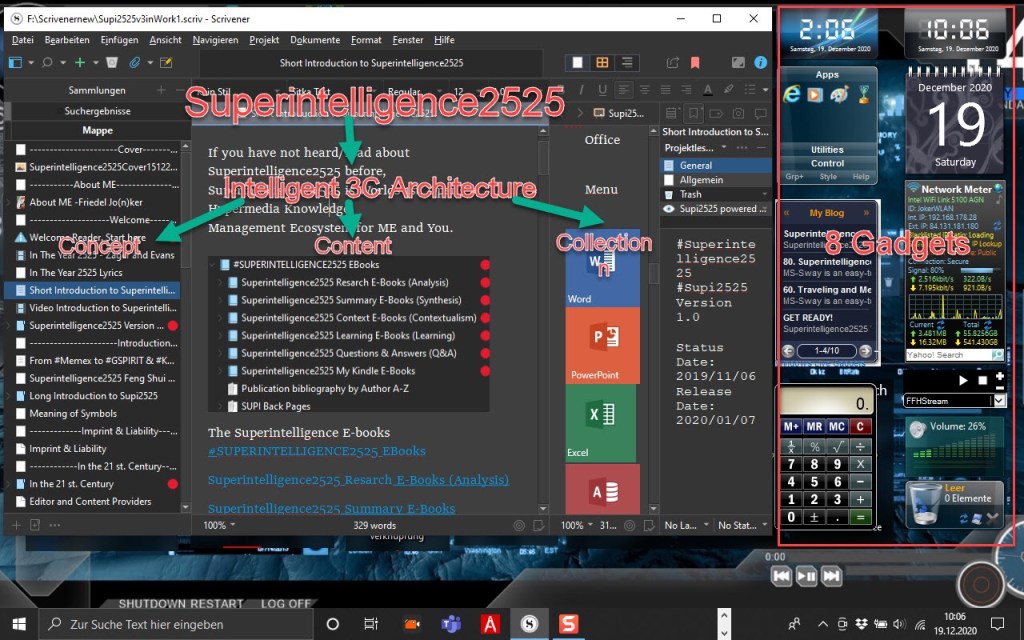Image resolution: width=1024 pixels, height=640 pixels.
Task: Switch to the Suchergebnisse collection tab
Action: [97, 111]
